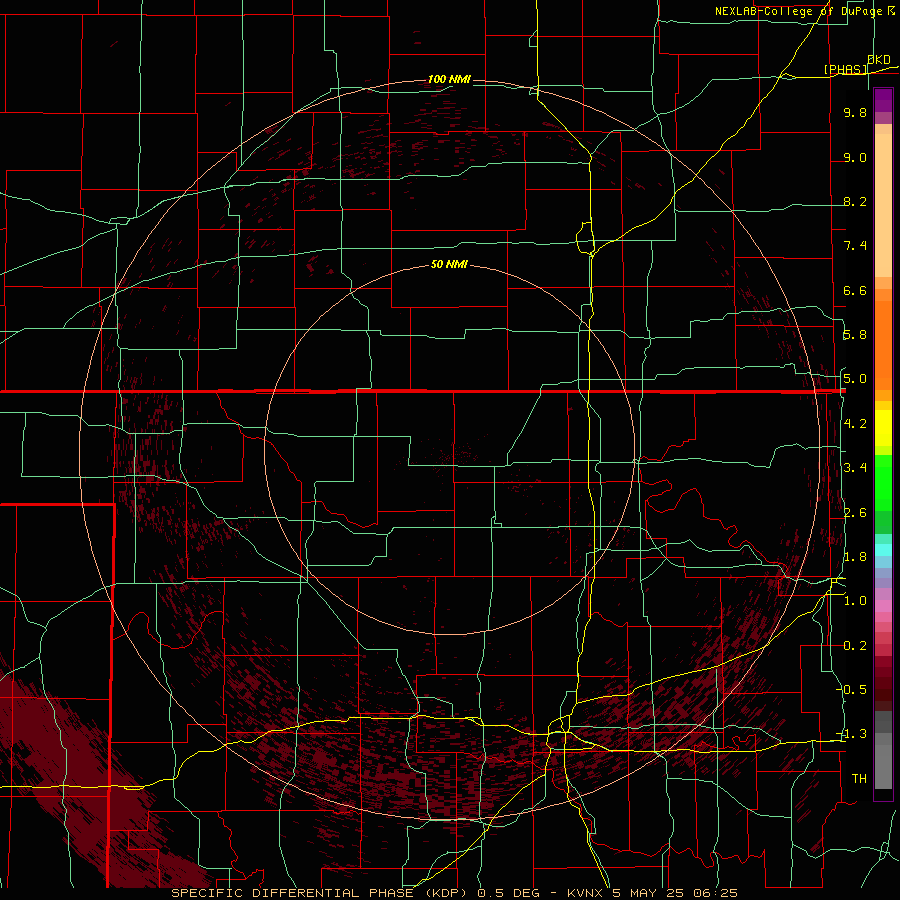Click the 2.6 value on the color scale
Image resolution: width=900 pixels, height=900 pixels.
pyautogui.click(x=855, y=513)
